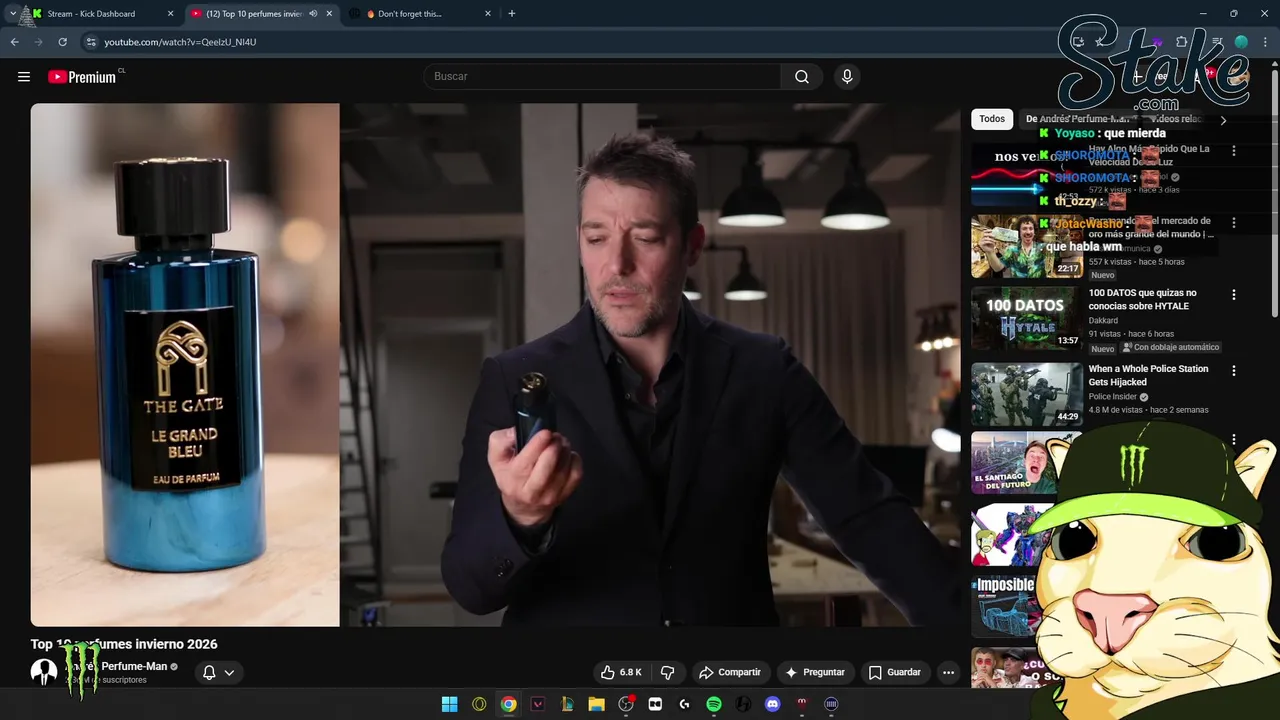
Task: Dislike the video with thumbs down
Action: pyautogui.click(x=668, y=672)
